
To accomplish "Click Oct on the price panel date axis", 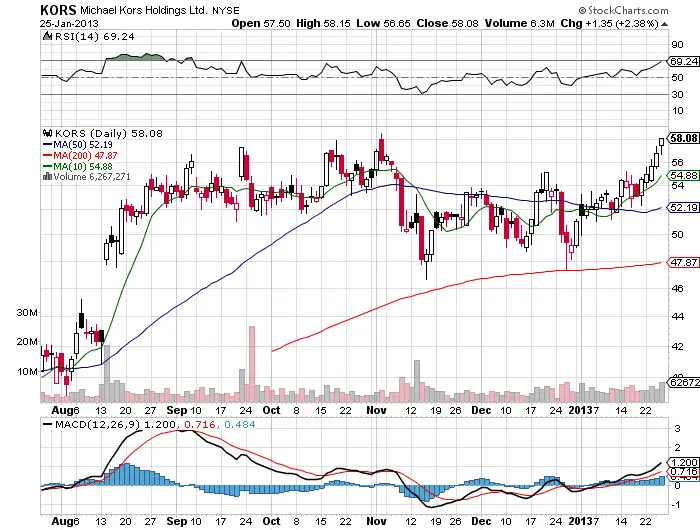I will click(271, 410).
